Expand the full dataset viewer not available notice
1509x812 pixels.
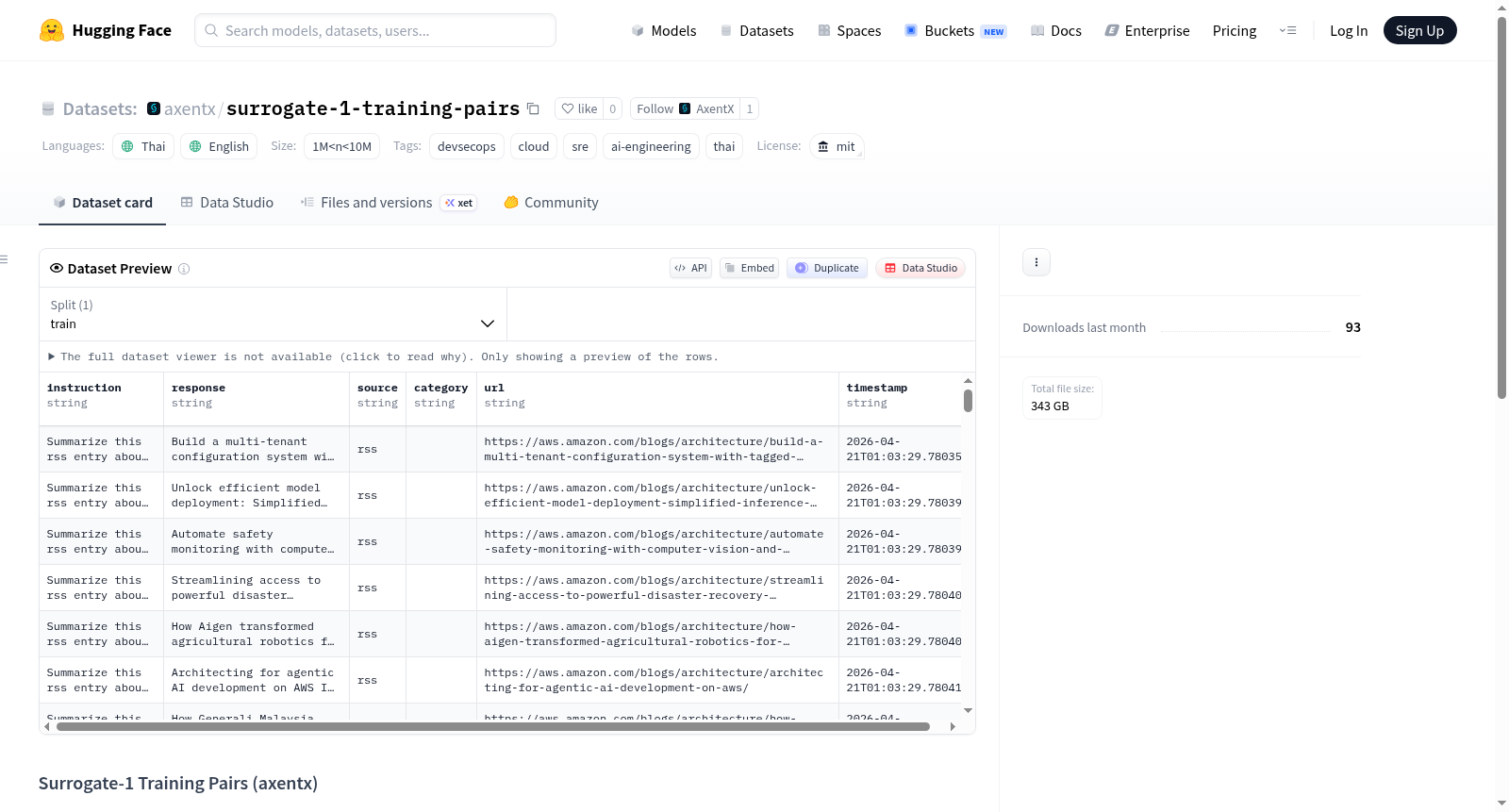(x=383, y=356)
